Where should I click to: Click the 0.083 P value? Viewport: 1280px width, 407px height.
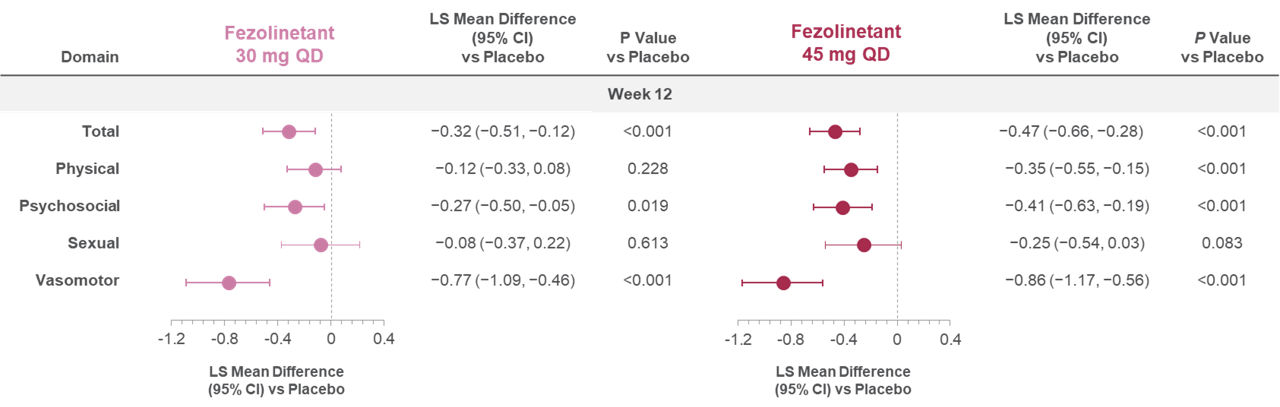pyautogui.click(x=1223, y=243)
